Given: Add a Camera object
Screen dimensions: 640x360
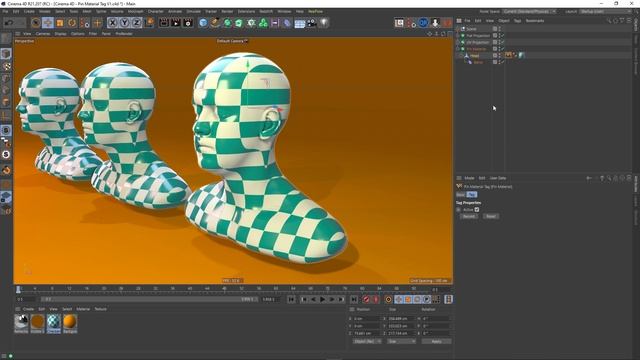Looking at the screenshot, I should pyautogui.click(x=312, y=23).
